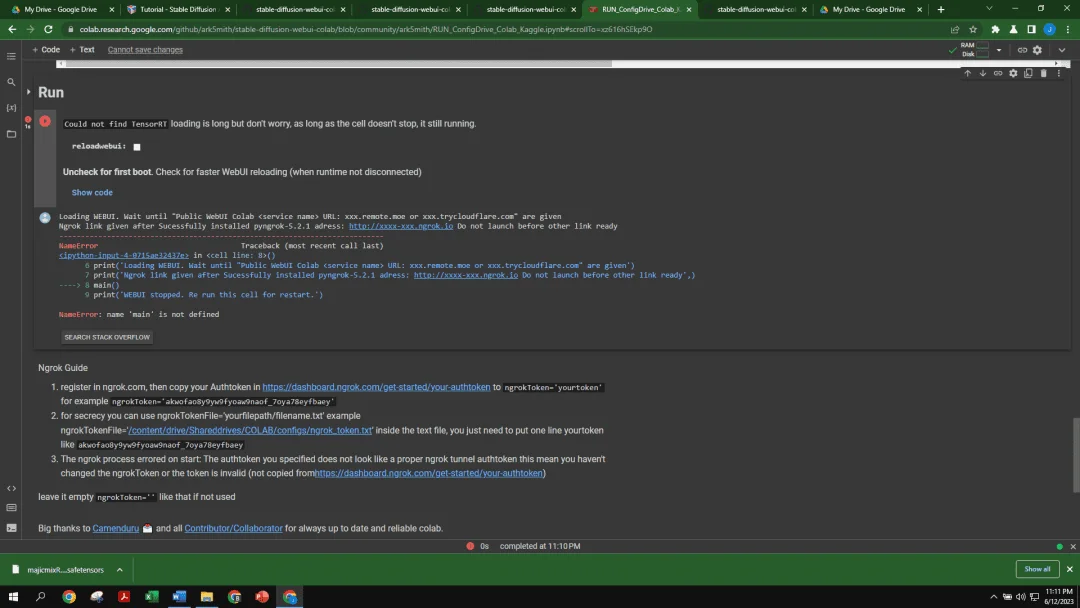Open the find and replace search icon

coord(11,82)
